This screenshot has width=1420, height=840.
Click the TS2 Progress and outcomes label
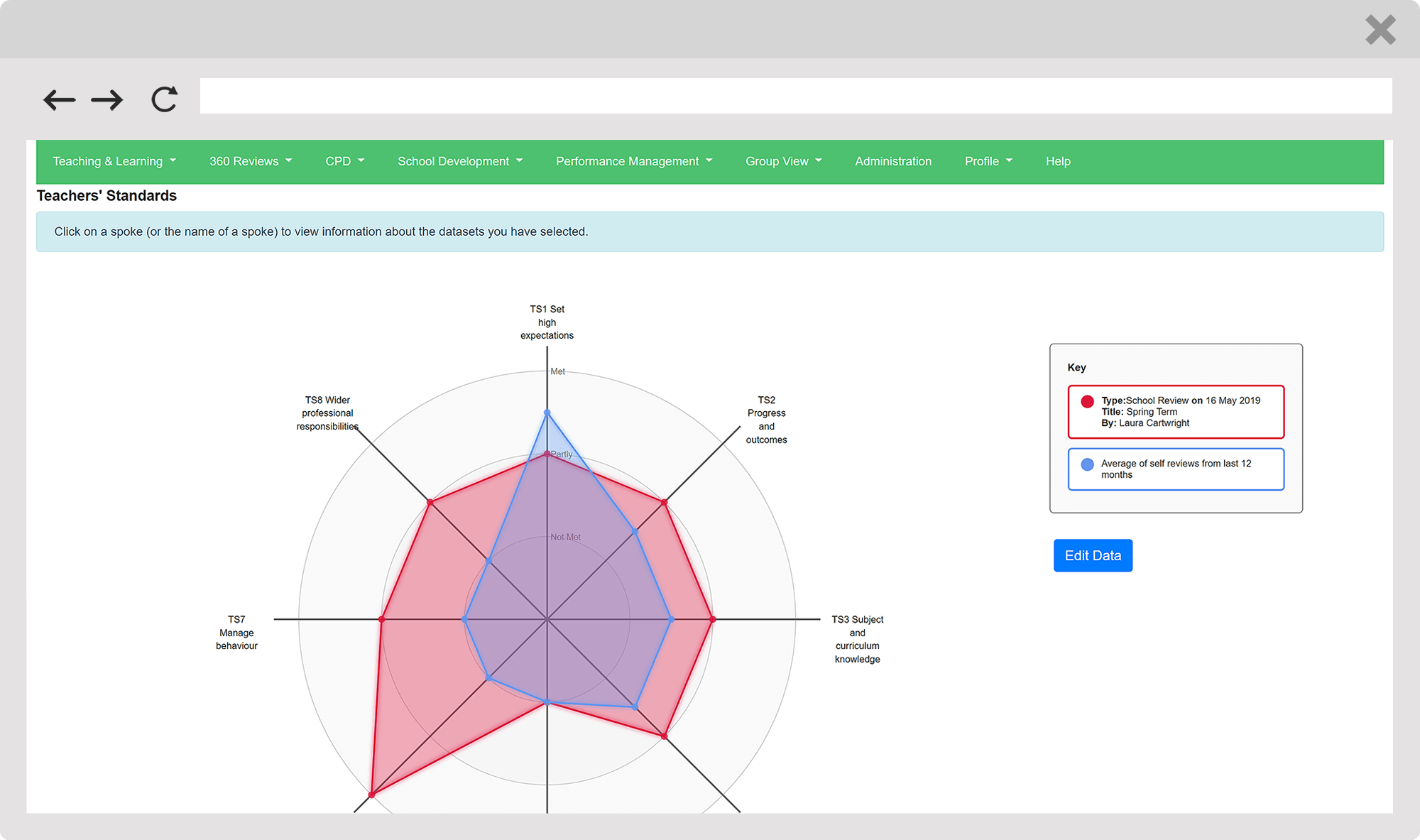(x=766, y=420)
